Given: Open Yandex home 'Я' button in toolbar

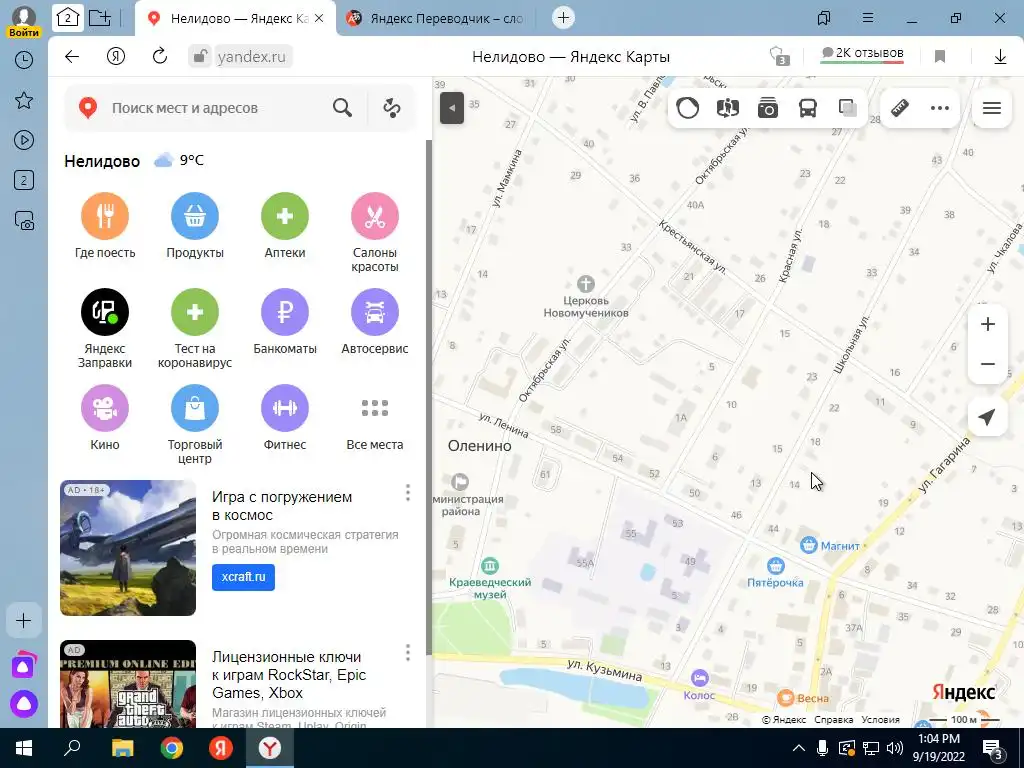Looking at the screenshot, I should point(116,57).
